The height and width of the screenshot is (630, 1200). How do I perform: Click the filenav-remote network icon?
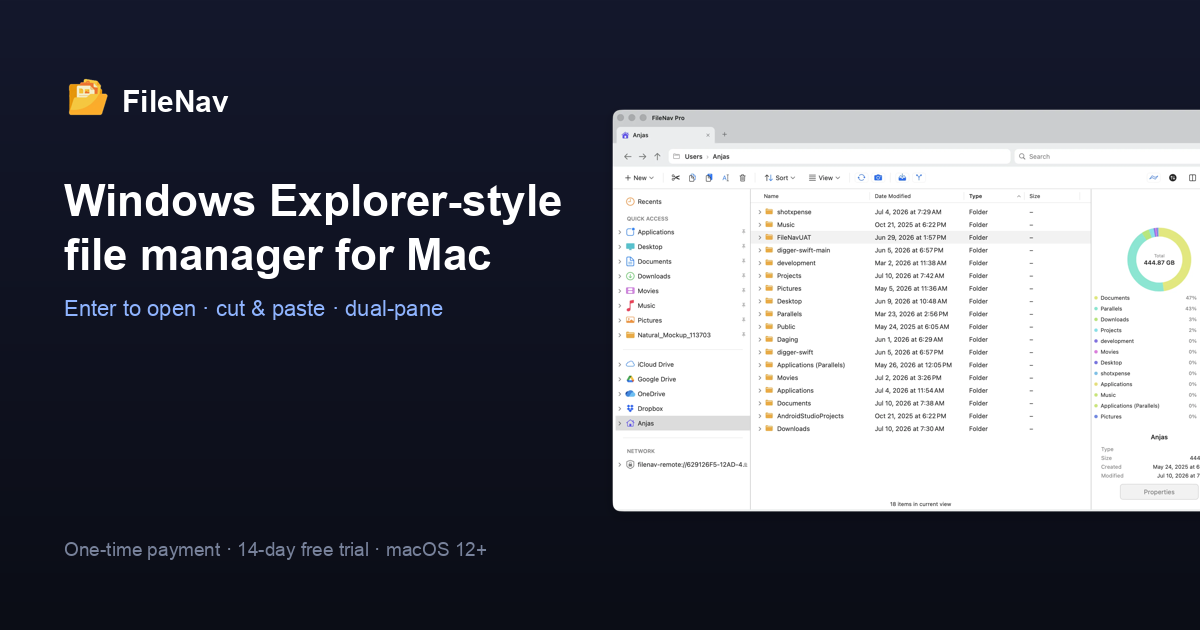[x=630, y=464]
